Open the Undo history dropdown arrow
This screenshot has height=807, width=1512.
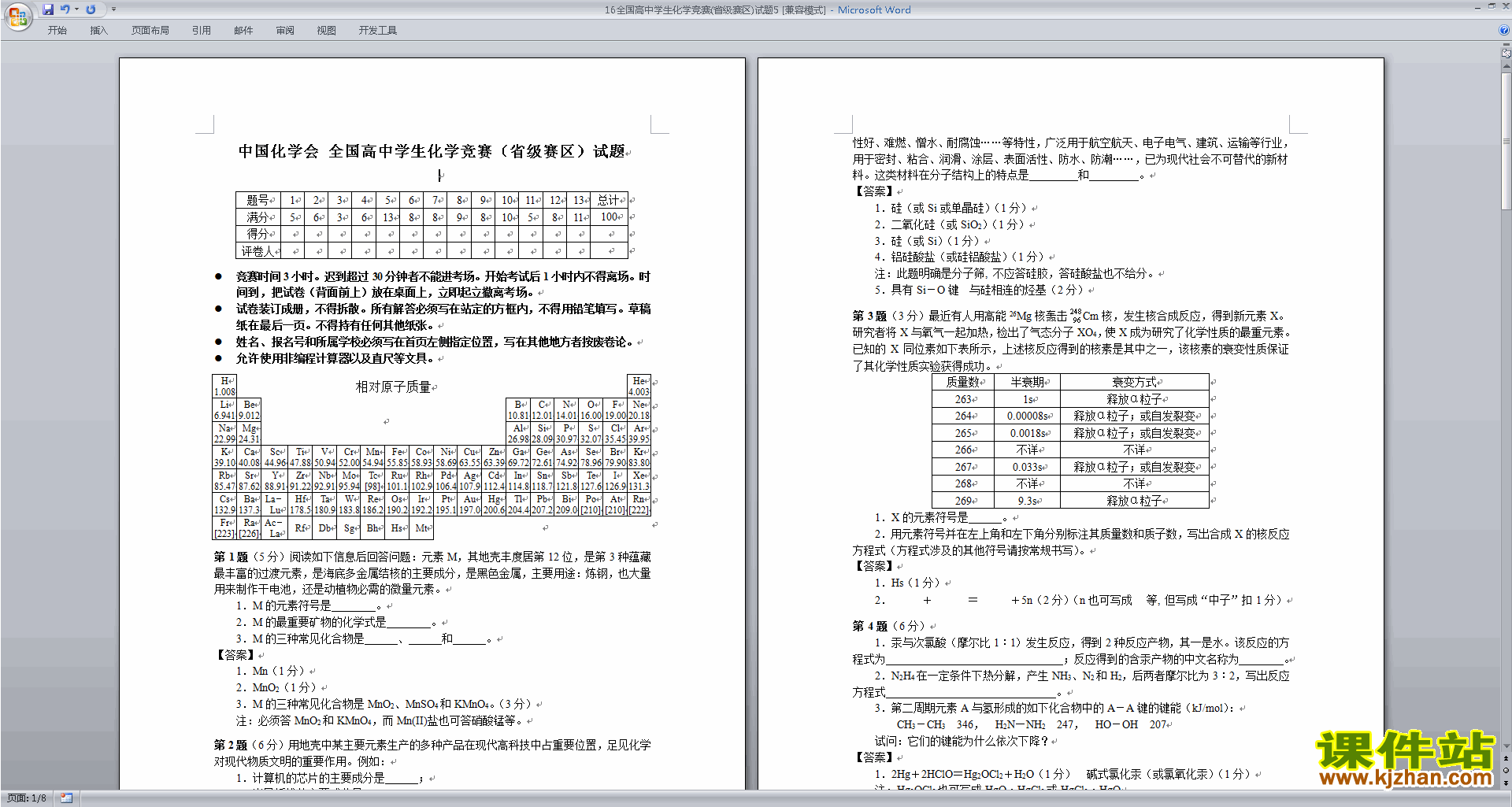76,9
